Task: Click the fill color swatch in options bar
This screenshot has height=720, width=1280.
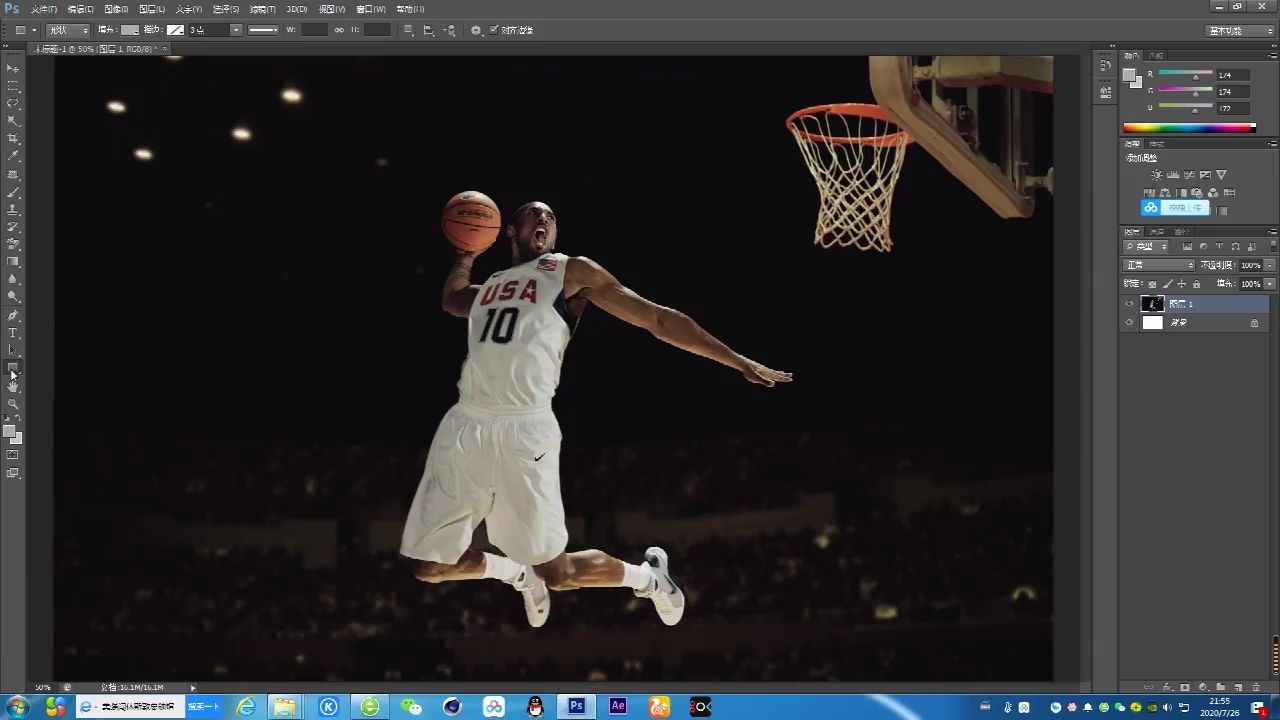Action: coord(130,30)
